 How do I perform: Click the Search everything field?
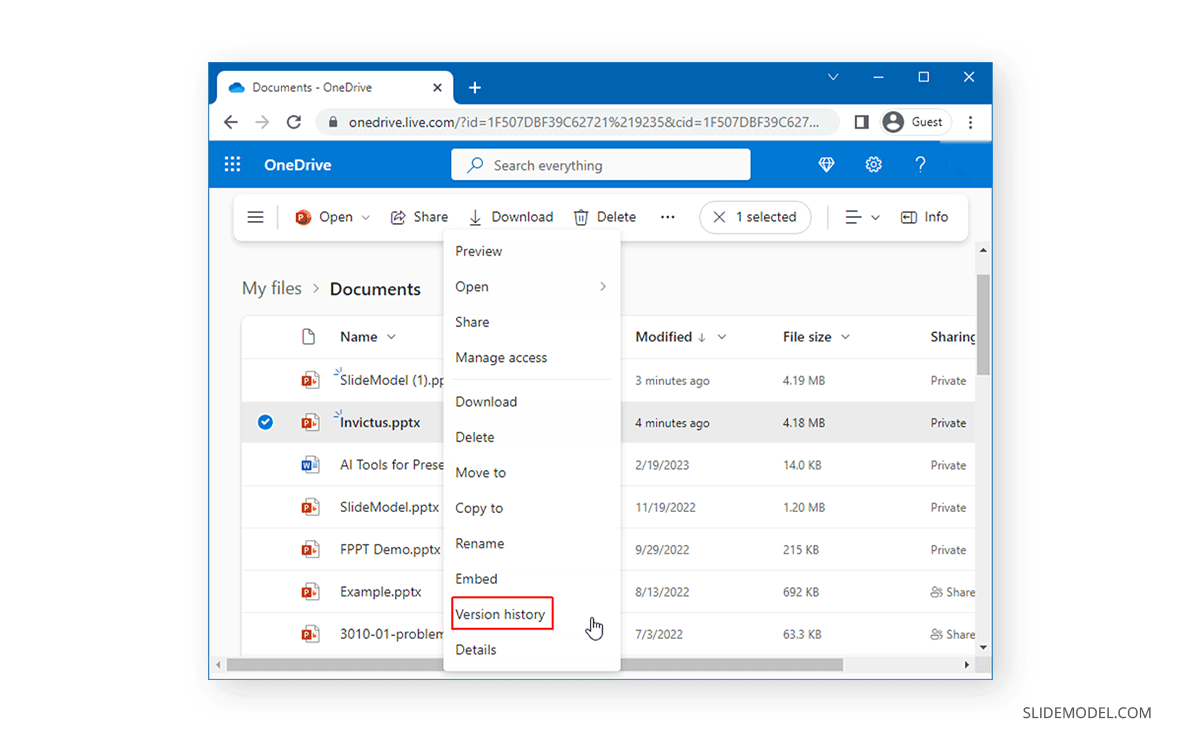[601, 165]
